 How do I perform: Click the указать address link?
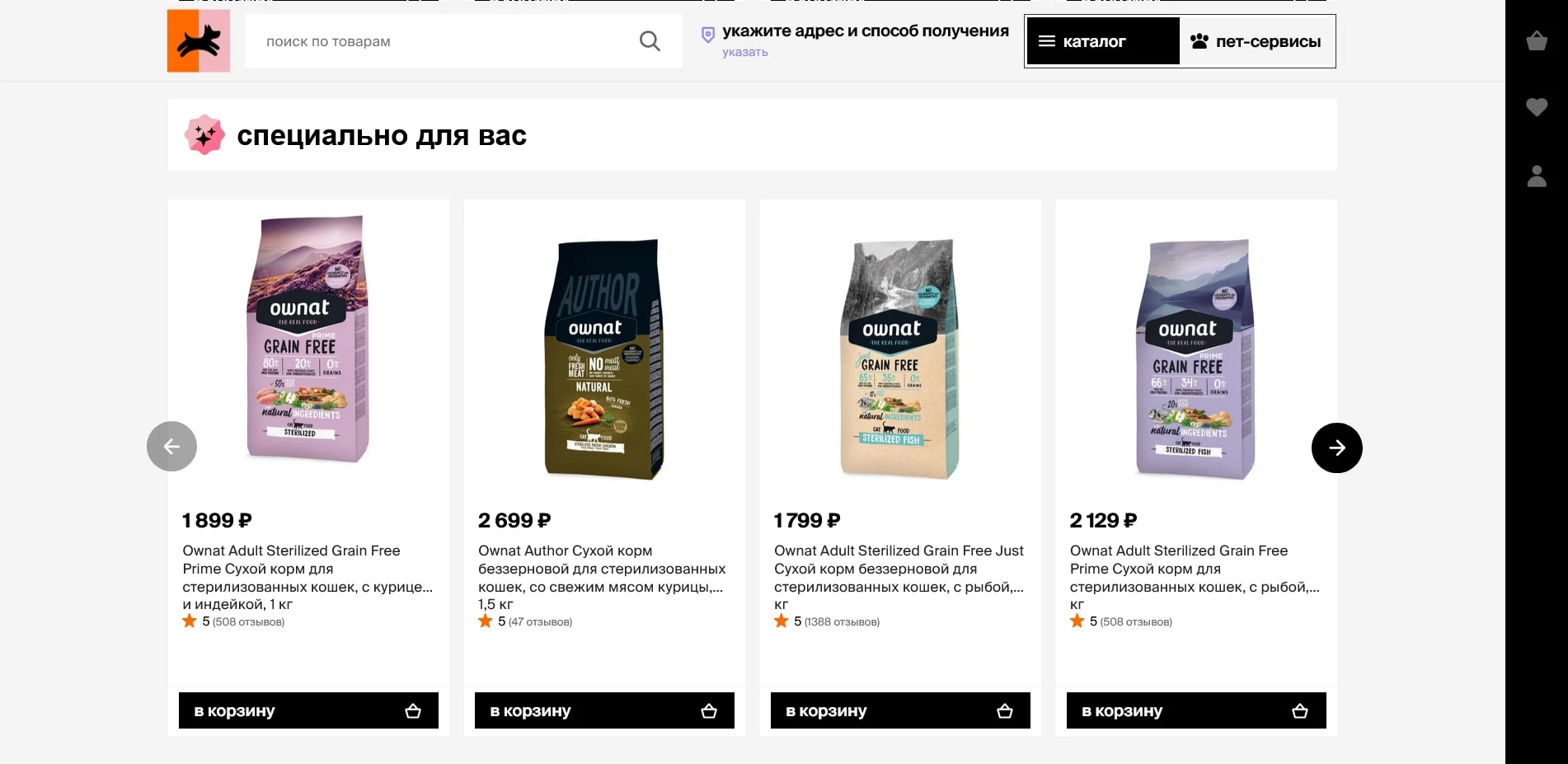(745, 52)
